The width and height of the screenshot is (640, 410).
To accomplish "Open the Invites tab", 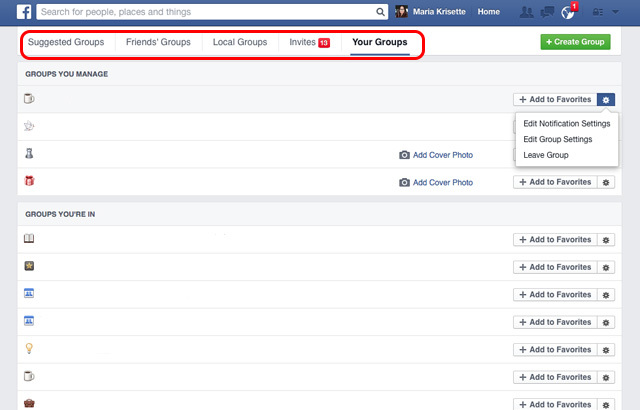I will (x=309, y=42).
